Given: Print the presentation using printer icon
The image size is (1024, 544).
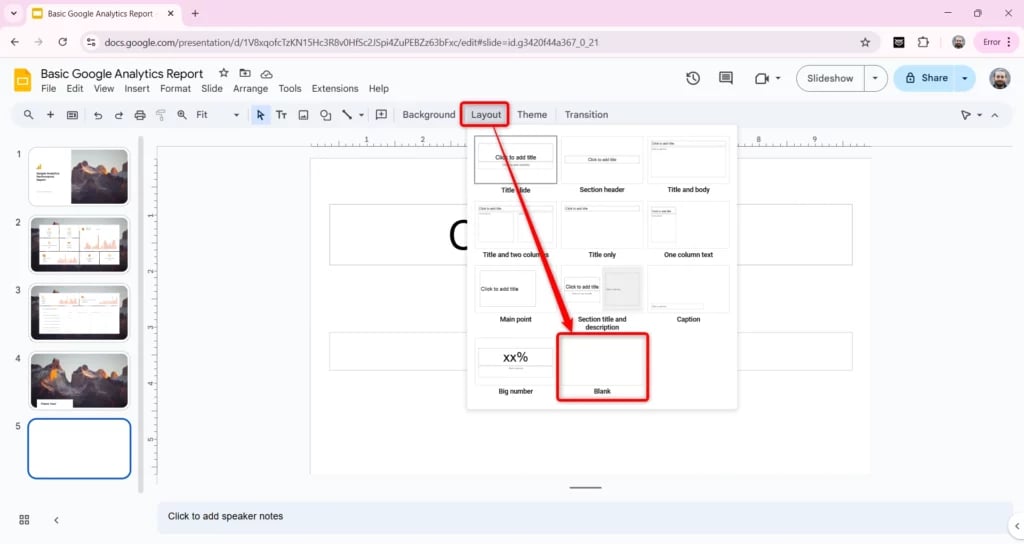Looking at the screenshot, I should click(140, 115).
